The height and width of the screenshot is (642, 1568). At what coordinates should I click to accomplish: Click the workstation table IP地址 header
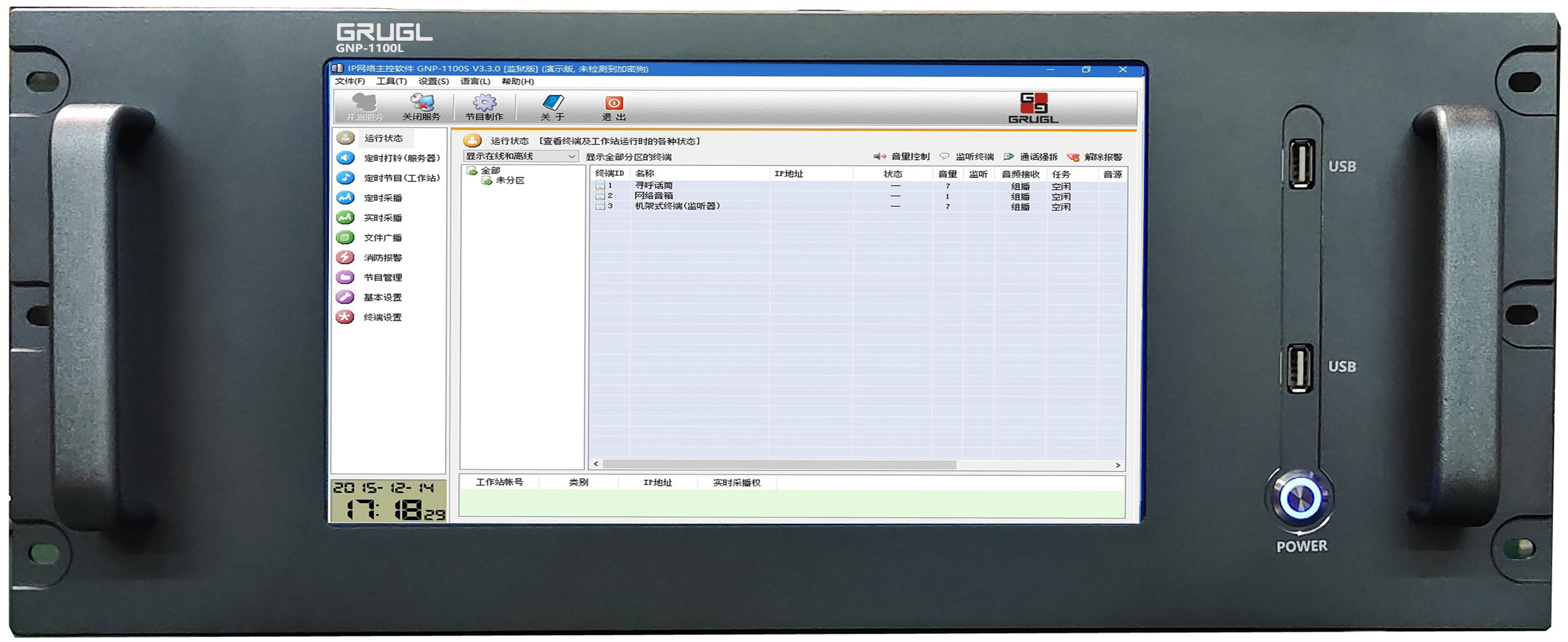tap(658, 482)
